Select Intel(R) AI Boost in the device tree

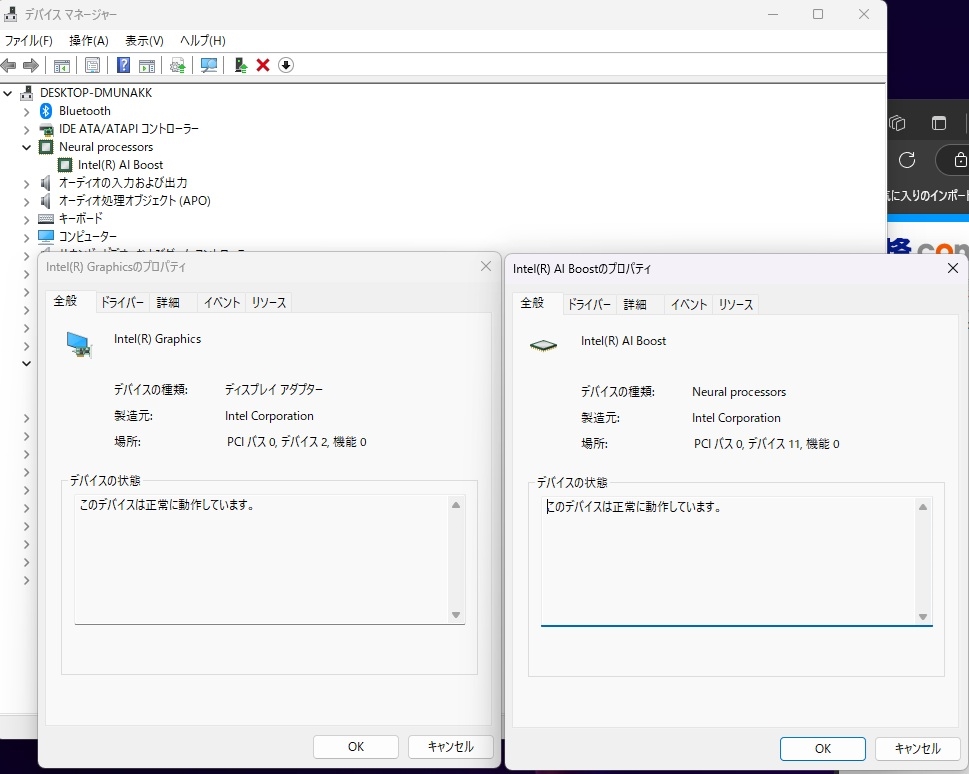(121, 165)
